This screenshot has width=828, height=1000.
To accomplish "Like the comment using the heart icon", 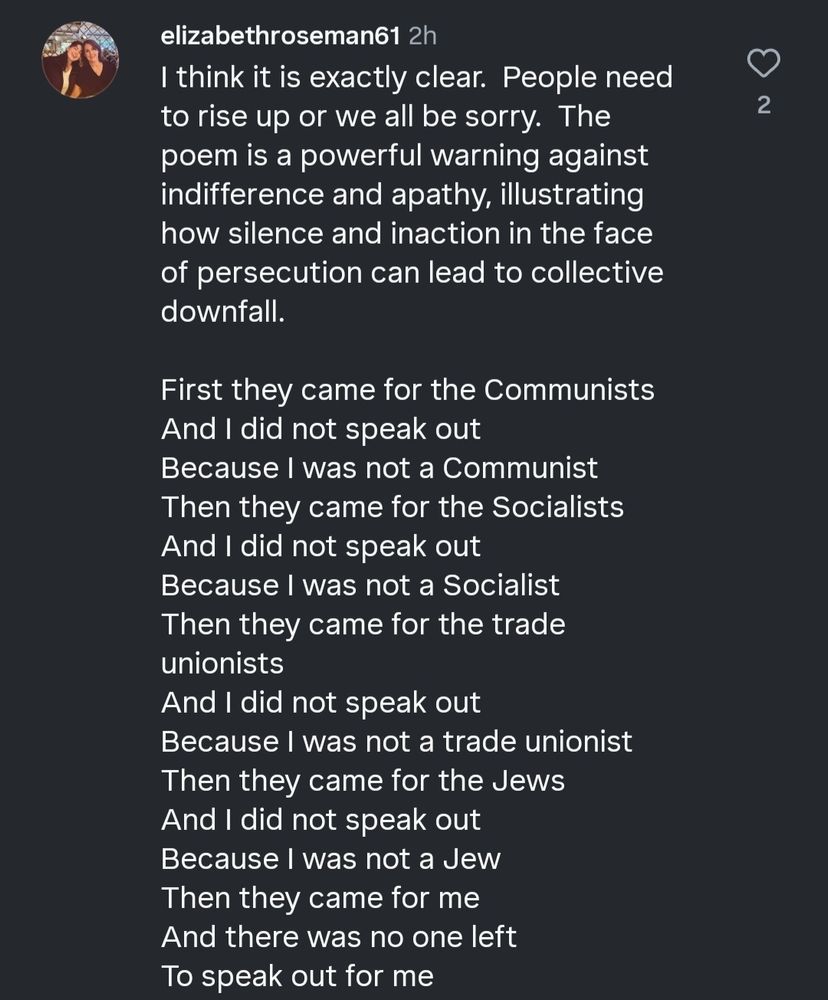I will tap(764, 64).
